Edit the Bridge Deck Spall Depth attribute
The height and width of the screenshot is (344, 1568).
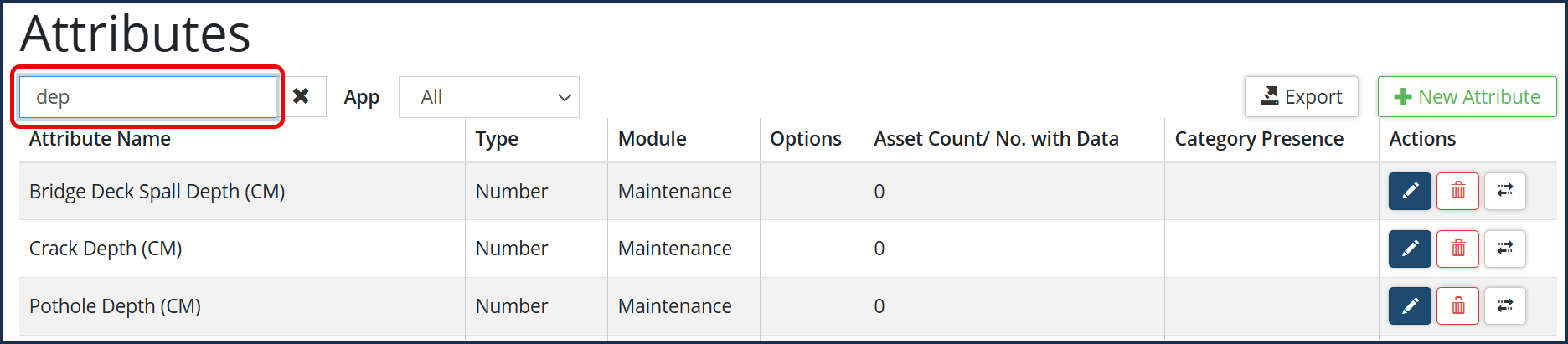tap(1410, 191)
